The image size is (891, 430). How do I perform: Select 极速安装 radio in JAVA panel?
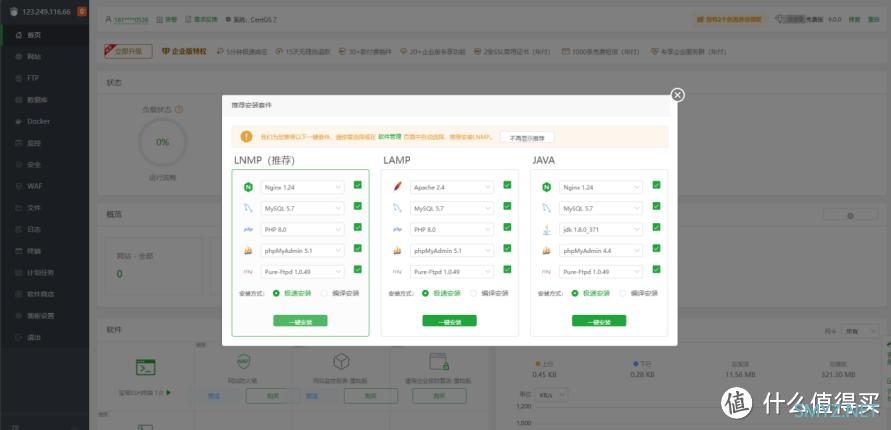click(x=575, y=293)
